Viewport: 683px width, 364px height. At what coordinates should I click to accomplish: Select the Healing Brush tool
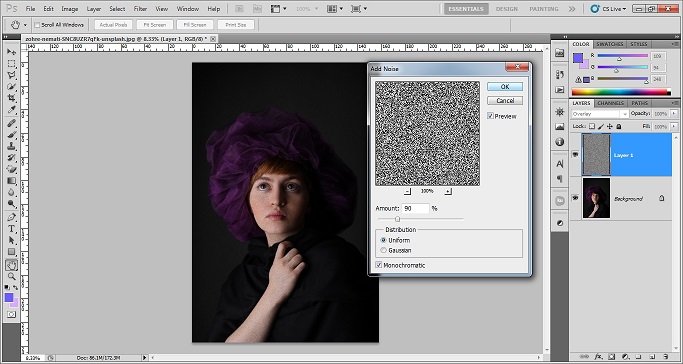[11, 124]
